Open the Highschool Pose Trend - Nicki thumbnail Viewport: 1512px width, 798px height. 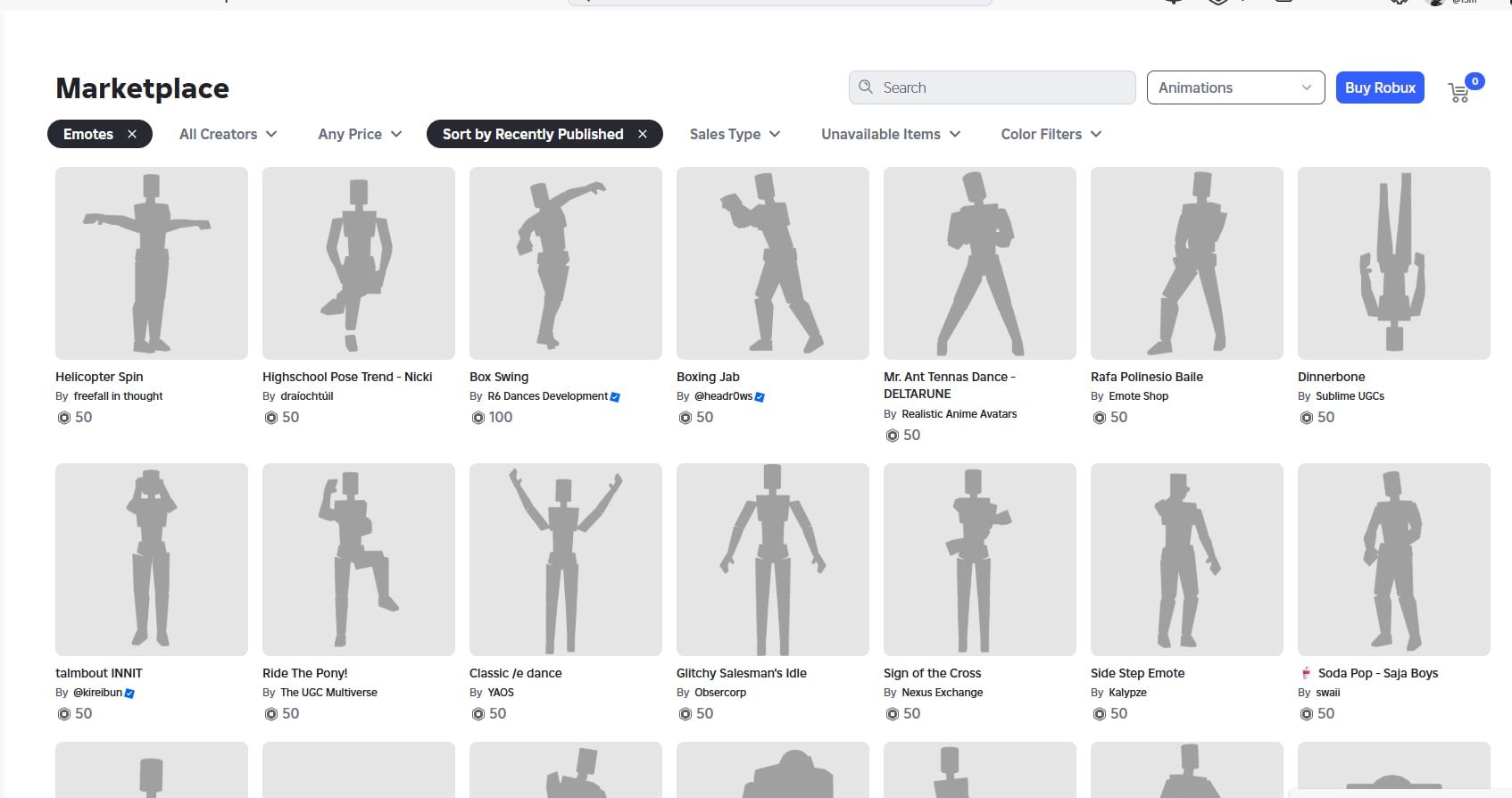click(x=359, y=263)
